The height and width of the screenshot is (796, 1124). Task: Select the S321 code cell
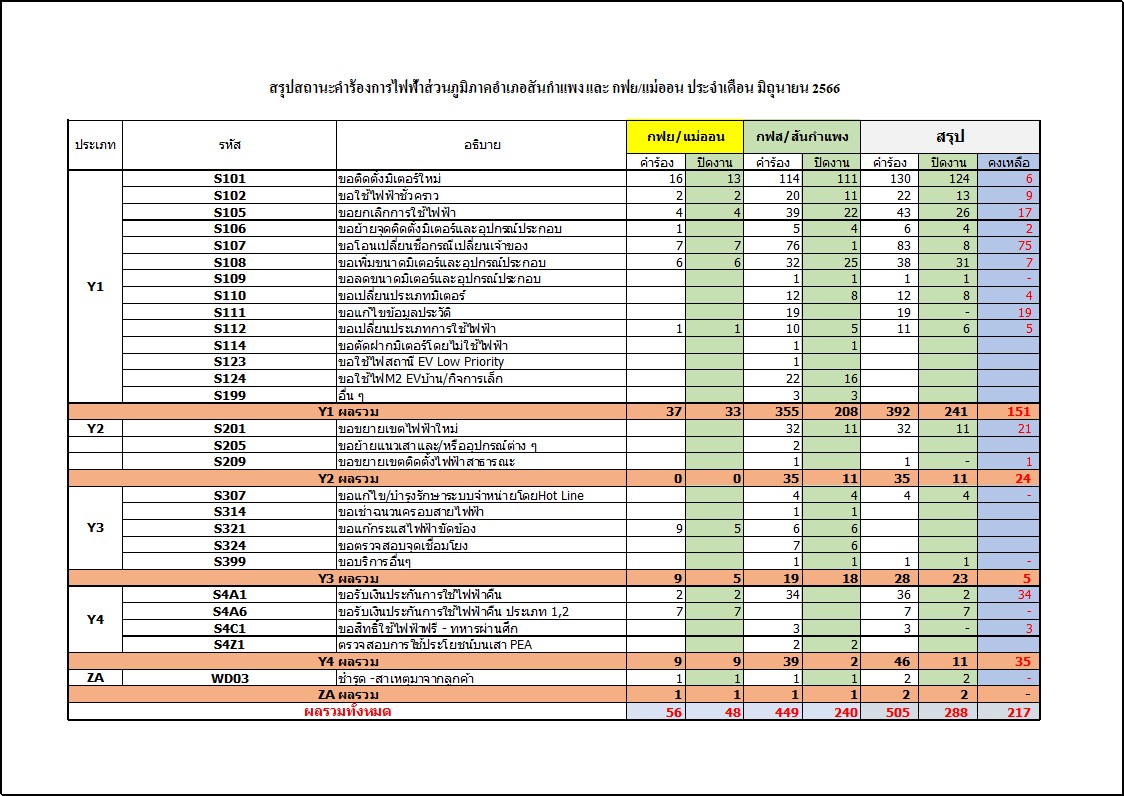coord(229,529)
